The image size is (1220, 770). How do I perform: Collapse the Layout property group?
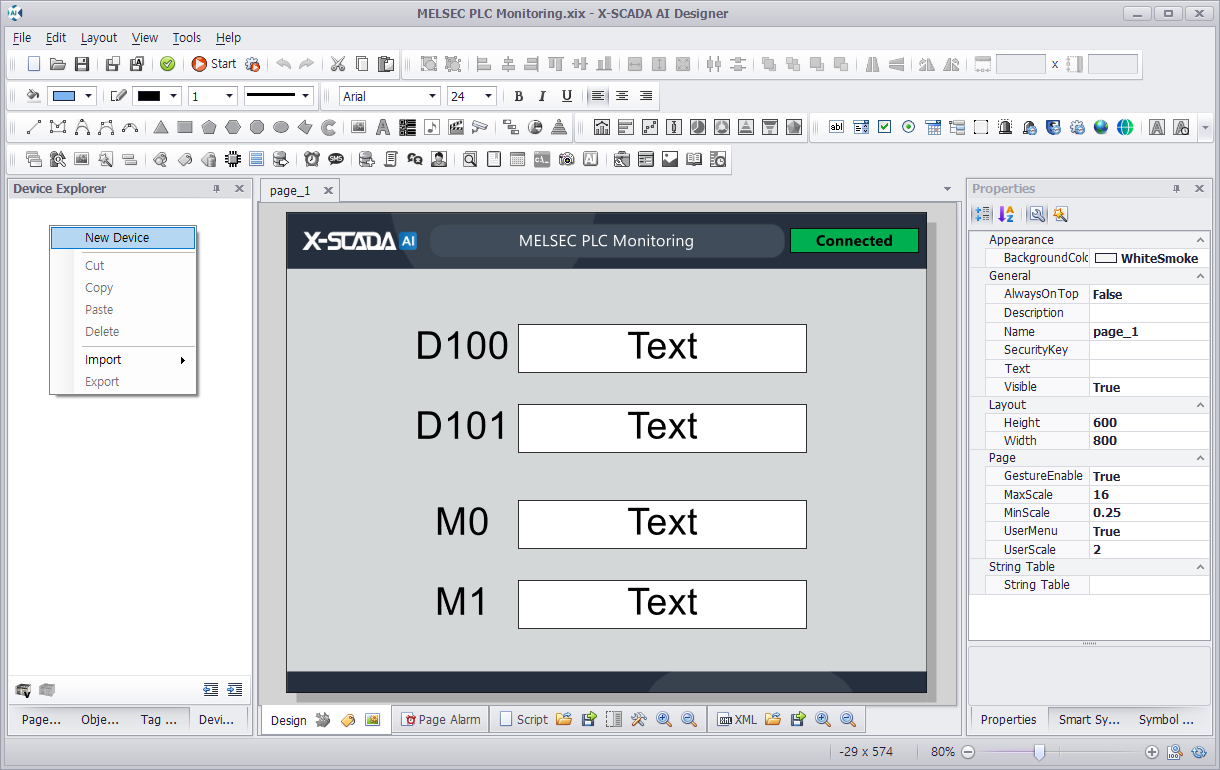[1200, 405]
